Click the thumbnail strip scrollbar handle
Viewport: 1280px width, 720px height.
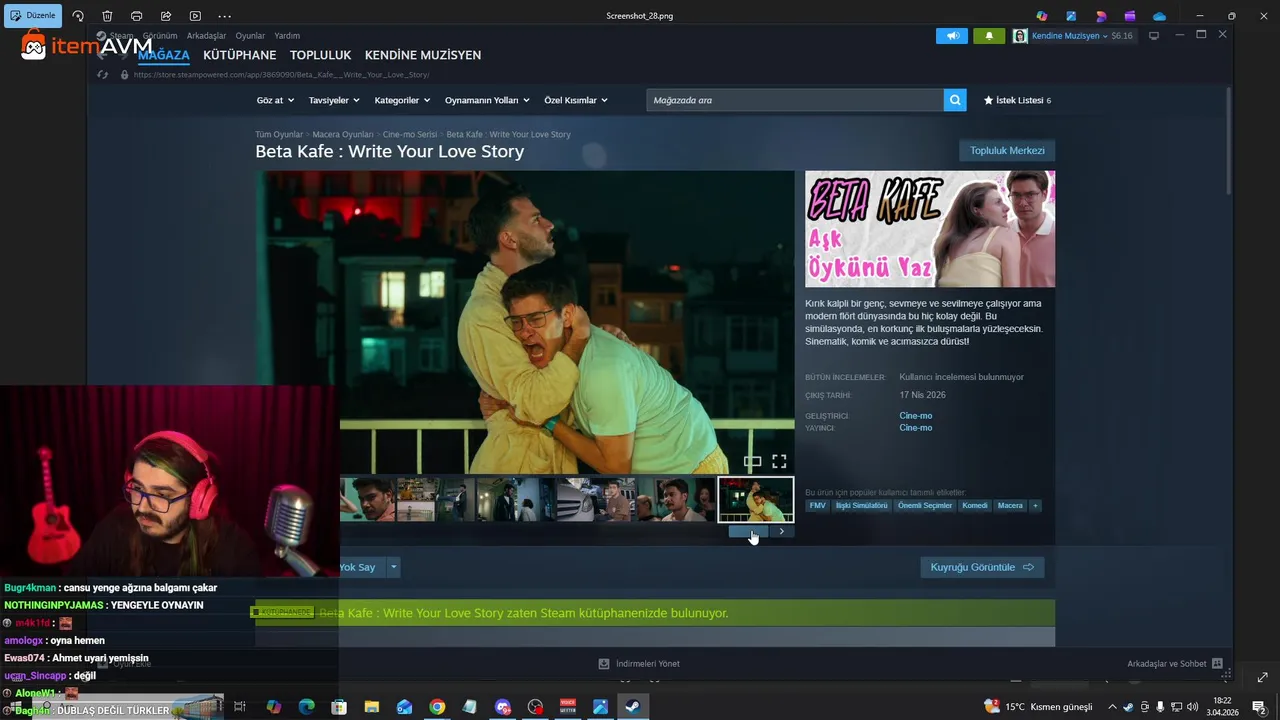748,532
